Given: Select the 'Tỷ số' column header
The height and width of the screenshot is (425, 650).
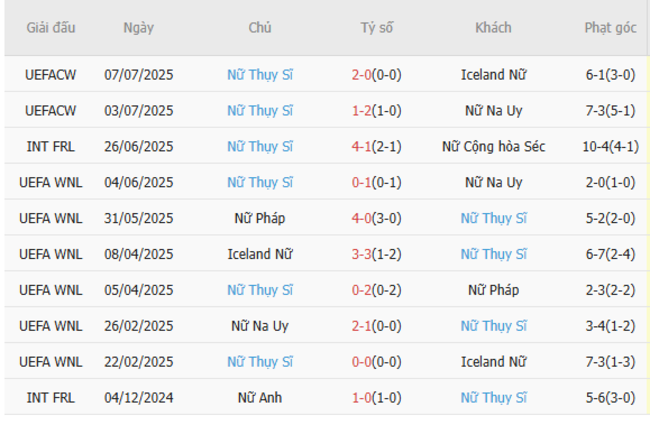Looking at the screenshot, I should click(x=376, y=28).
